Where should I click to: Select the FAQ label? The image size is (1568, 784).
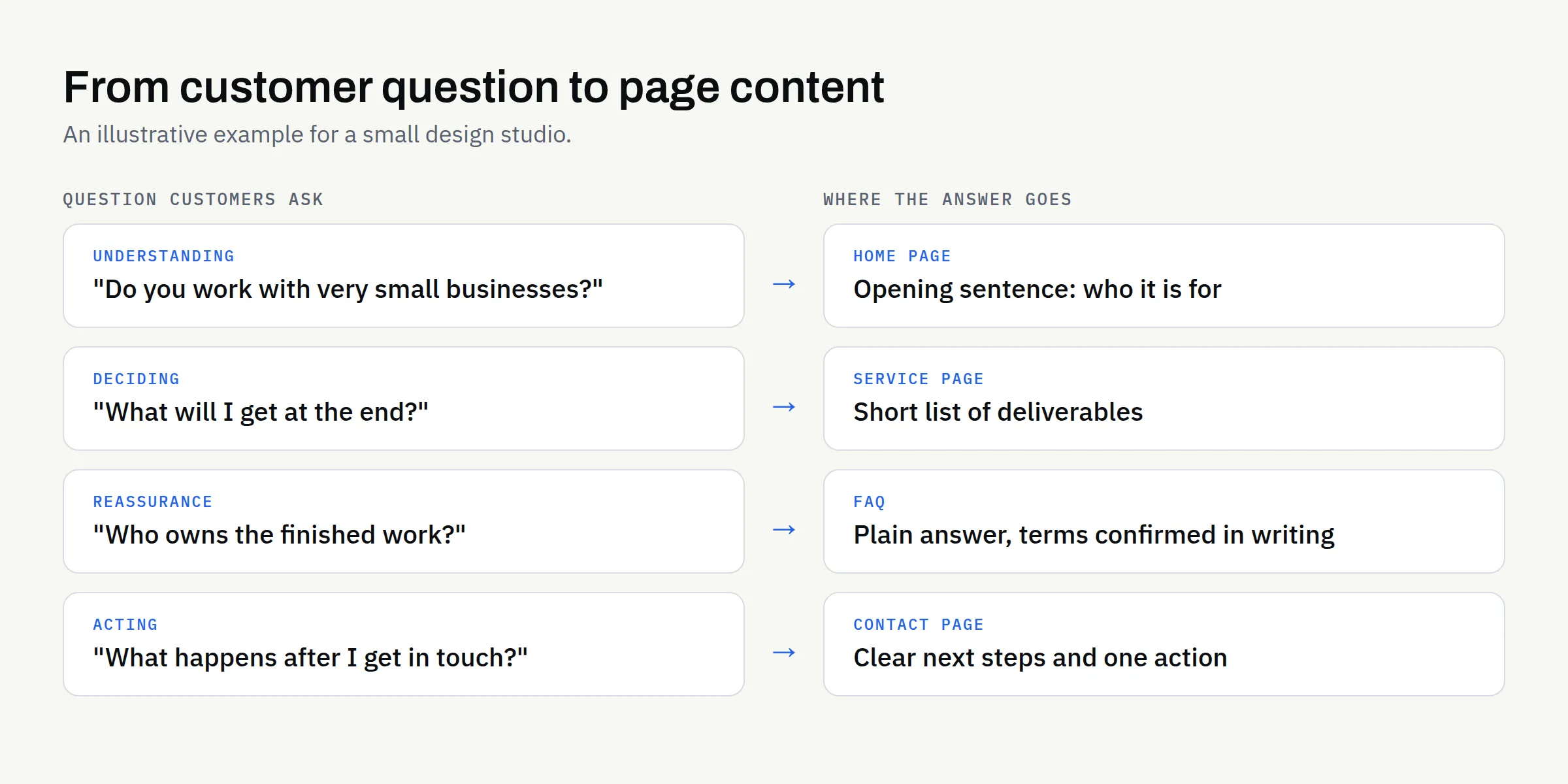click(x=869, y=502)
